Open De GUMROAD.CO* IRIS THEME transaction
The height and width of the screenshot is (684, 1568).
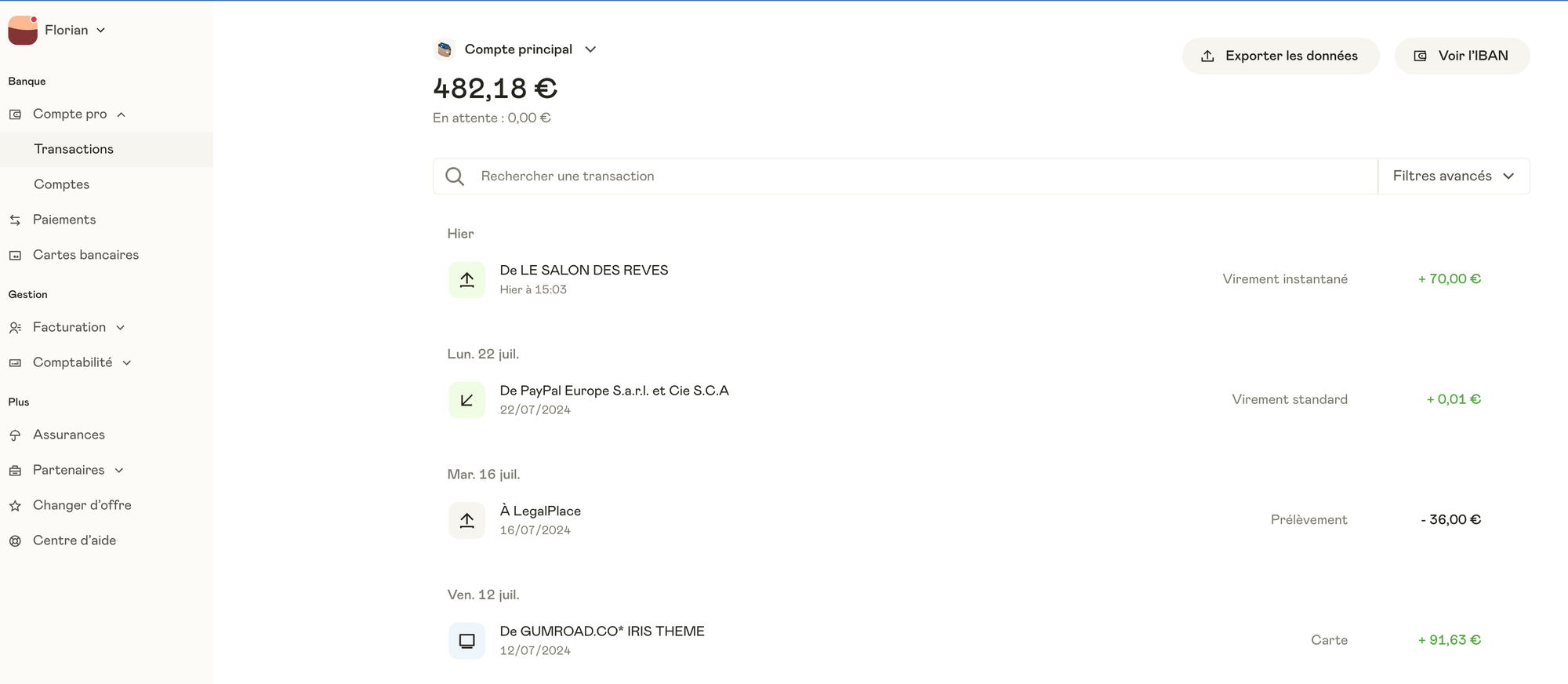(x=602, y=631)
